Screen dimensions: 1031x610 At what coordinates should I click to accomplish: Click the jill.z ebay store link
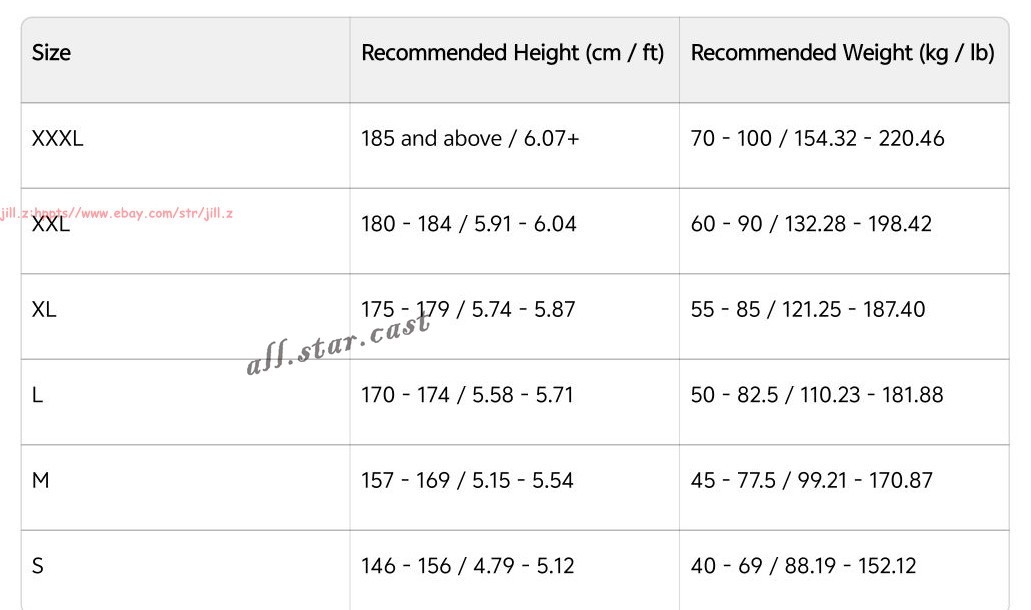click(116, 213)
